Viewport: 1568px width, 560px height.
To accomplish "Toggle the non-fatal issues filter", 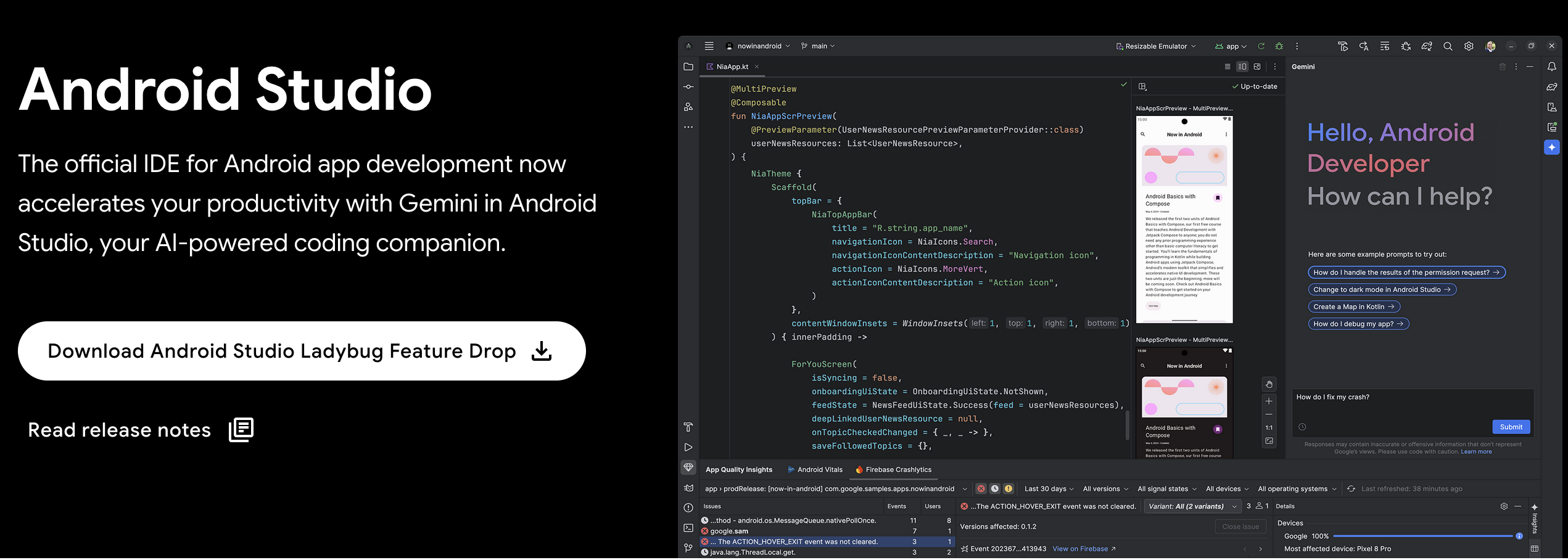I will tap(1009, 488).
